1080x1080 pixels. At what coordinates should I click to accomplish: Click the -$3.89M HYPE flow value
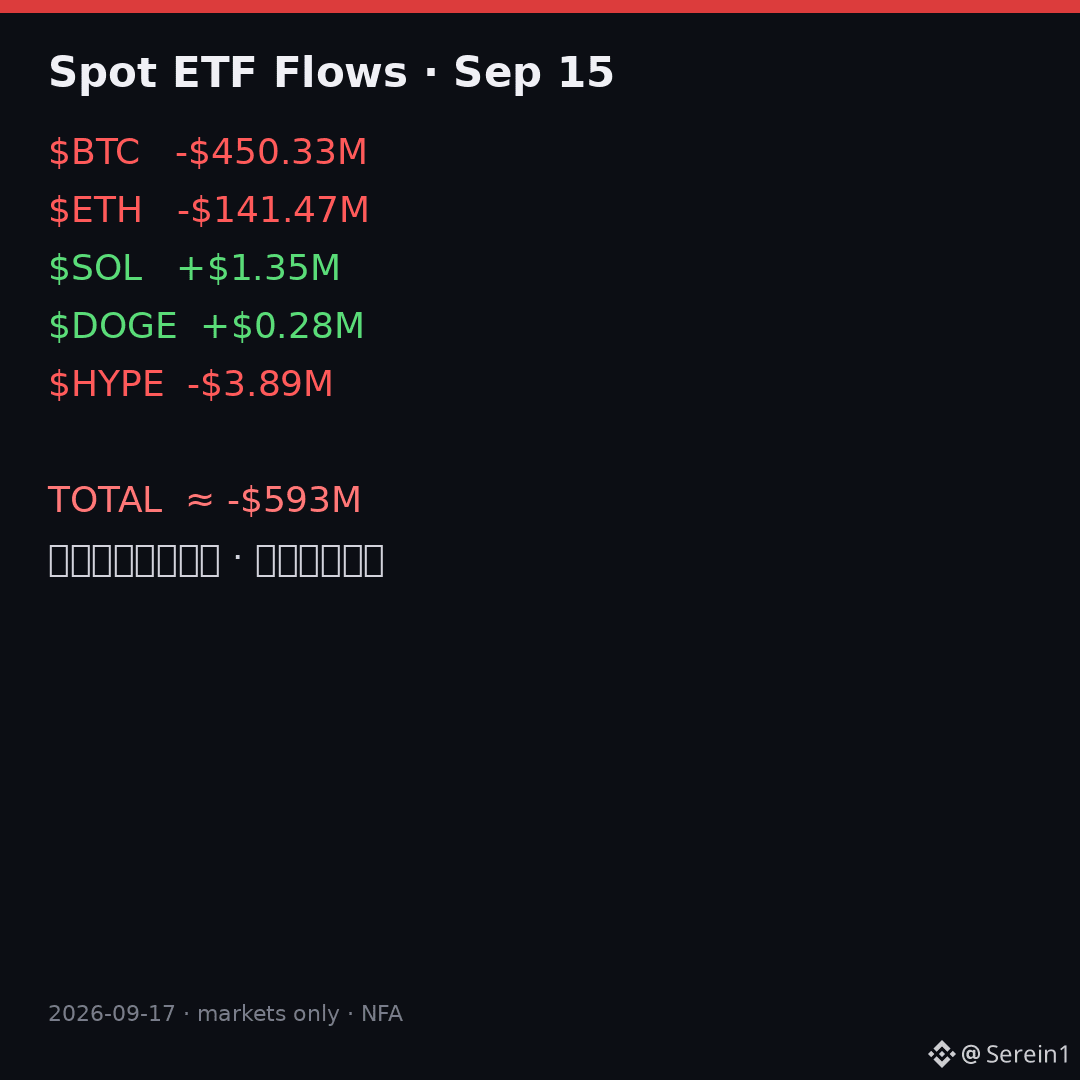pyautogui.click(x=260, y=383)
